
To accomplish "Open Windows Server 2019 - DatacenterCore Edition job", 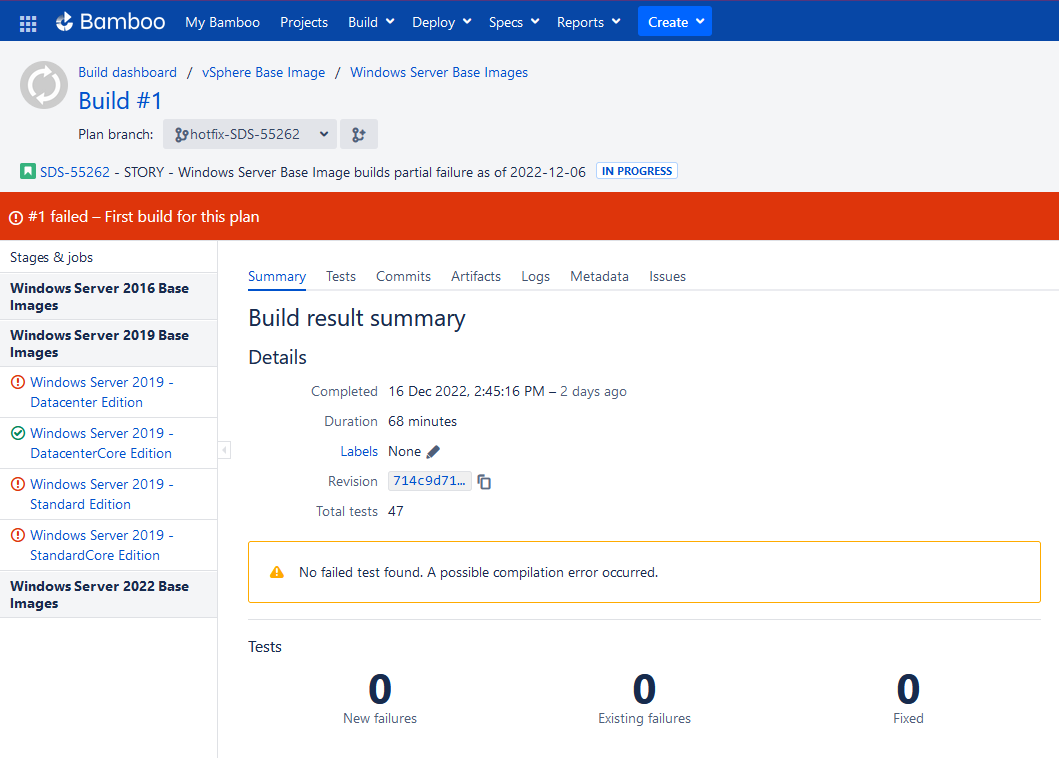I will [102, 443].
